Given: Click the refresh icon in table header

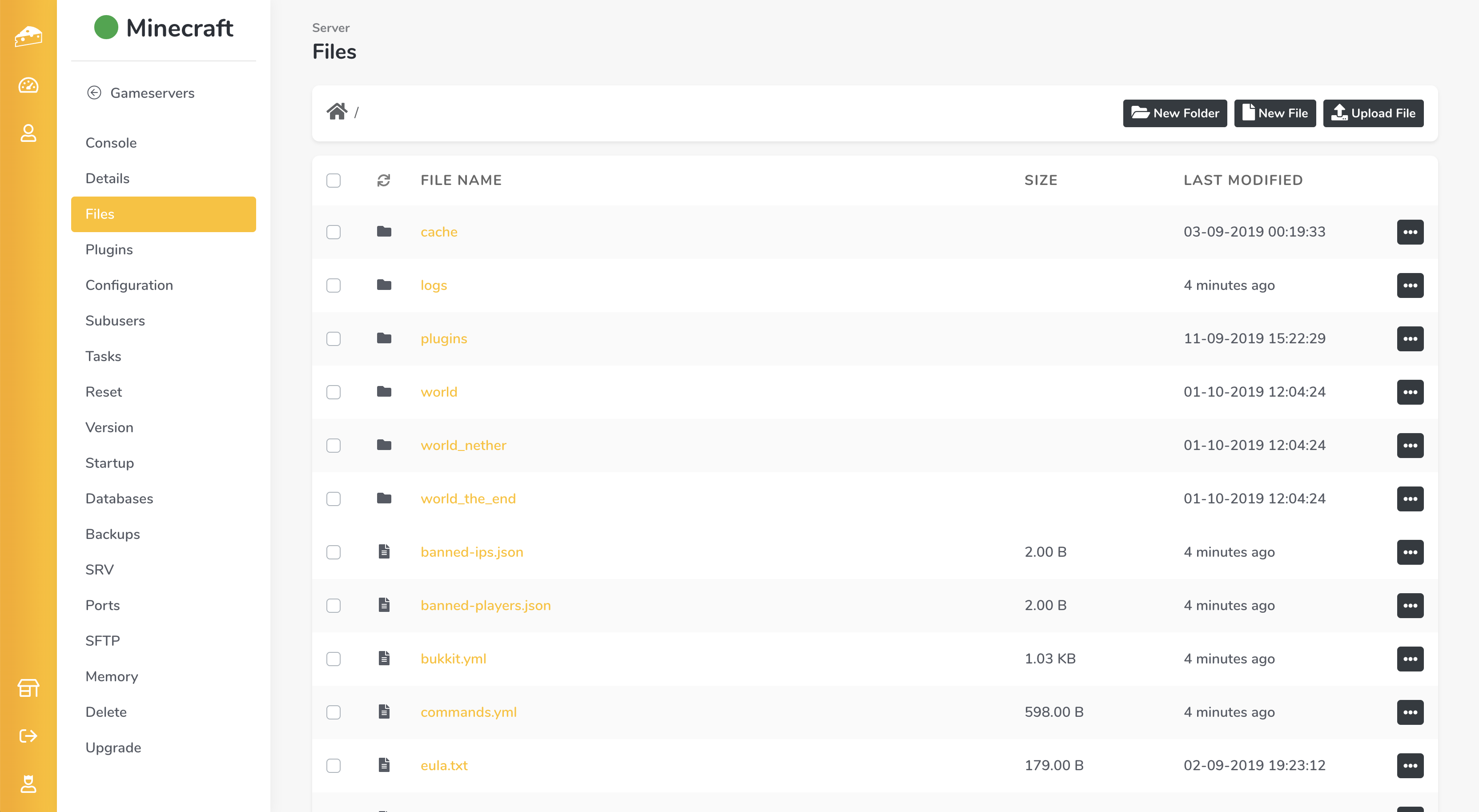Looking at the screenshot, I should click(x=383, y=180).
